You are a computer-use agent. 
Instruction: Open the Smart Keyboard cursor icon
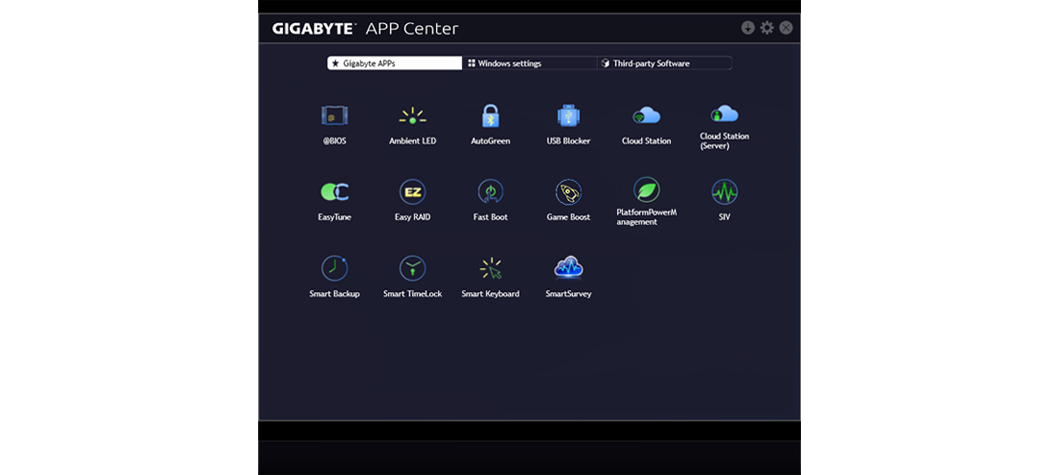coord(491,268)
